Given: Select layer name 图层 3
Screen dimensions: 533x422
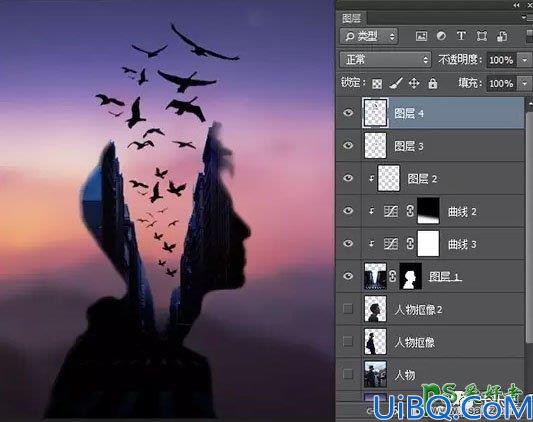Looking at the screenshot, I should point(409,146).
